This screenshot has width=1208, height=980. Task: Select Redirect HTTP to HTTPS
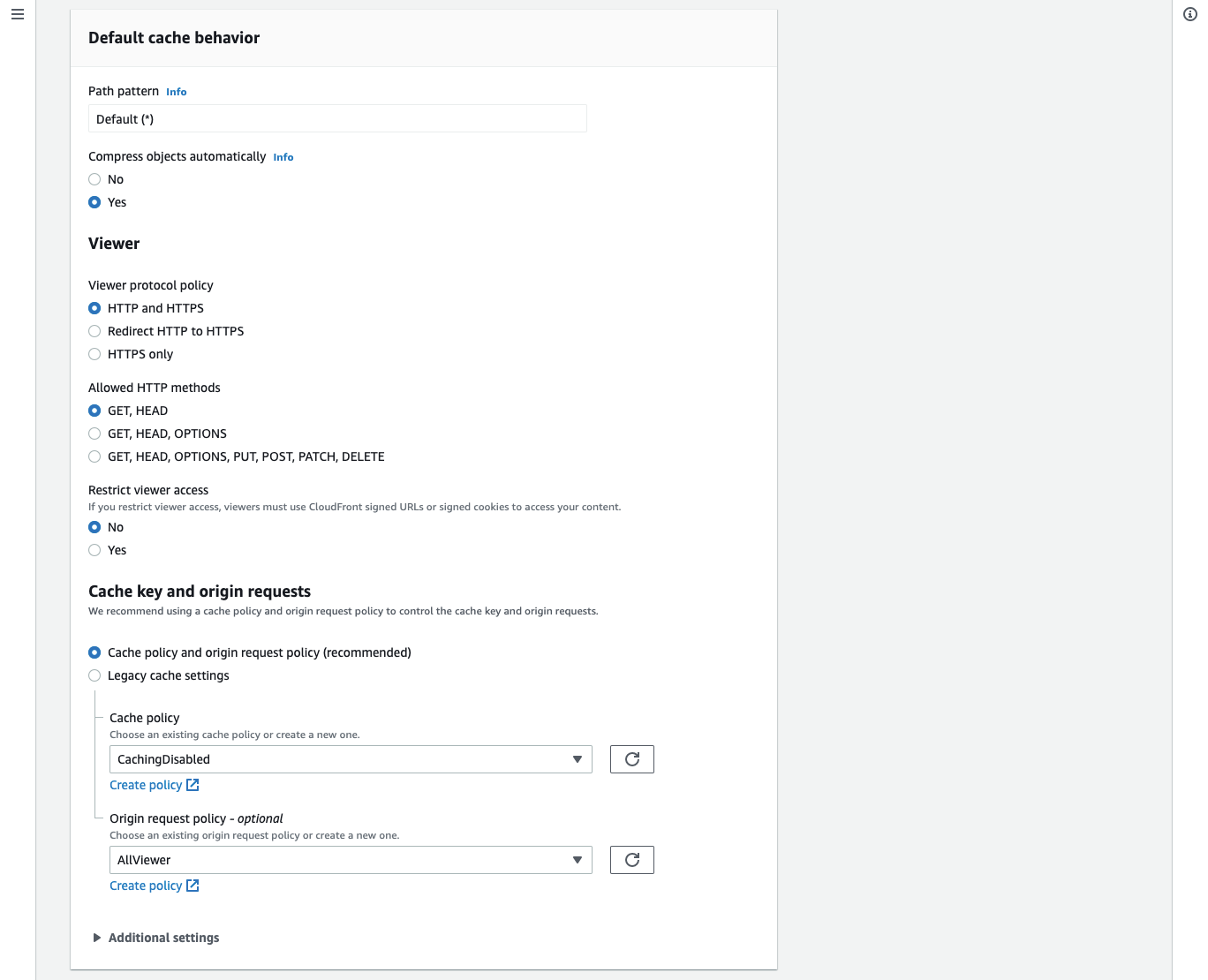click(94, 331)
